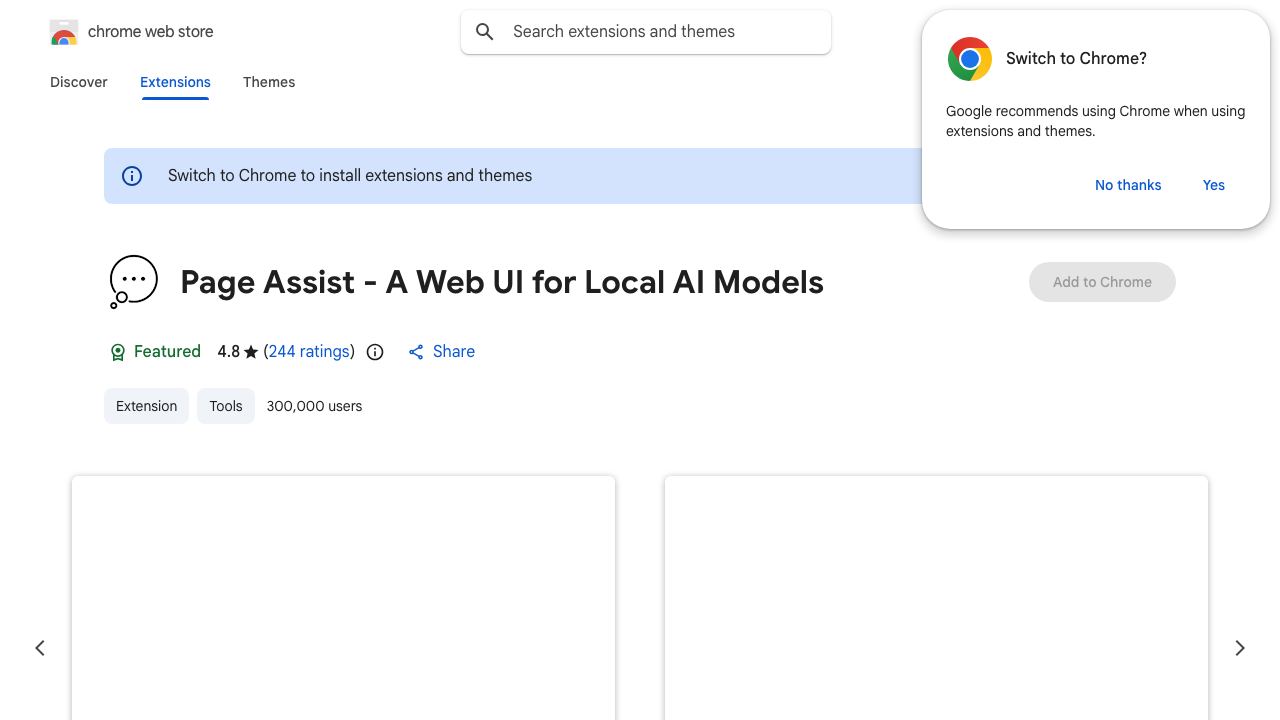Open the Discover tab
This screenshot has height=720, width=1280.
(79, 82)
